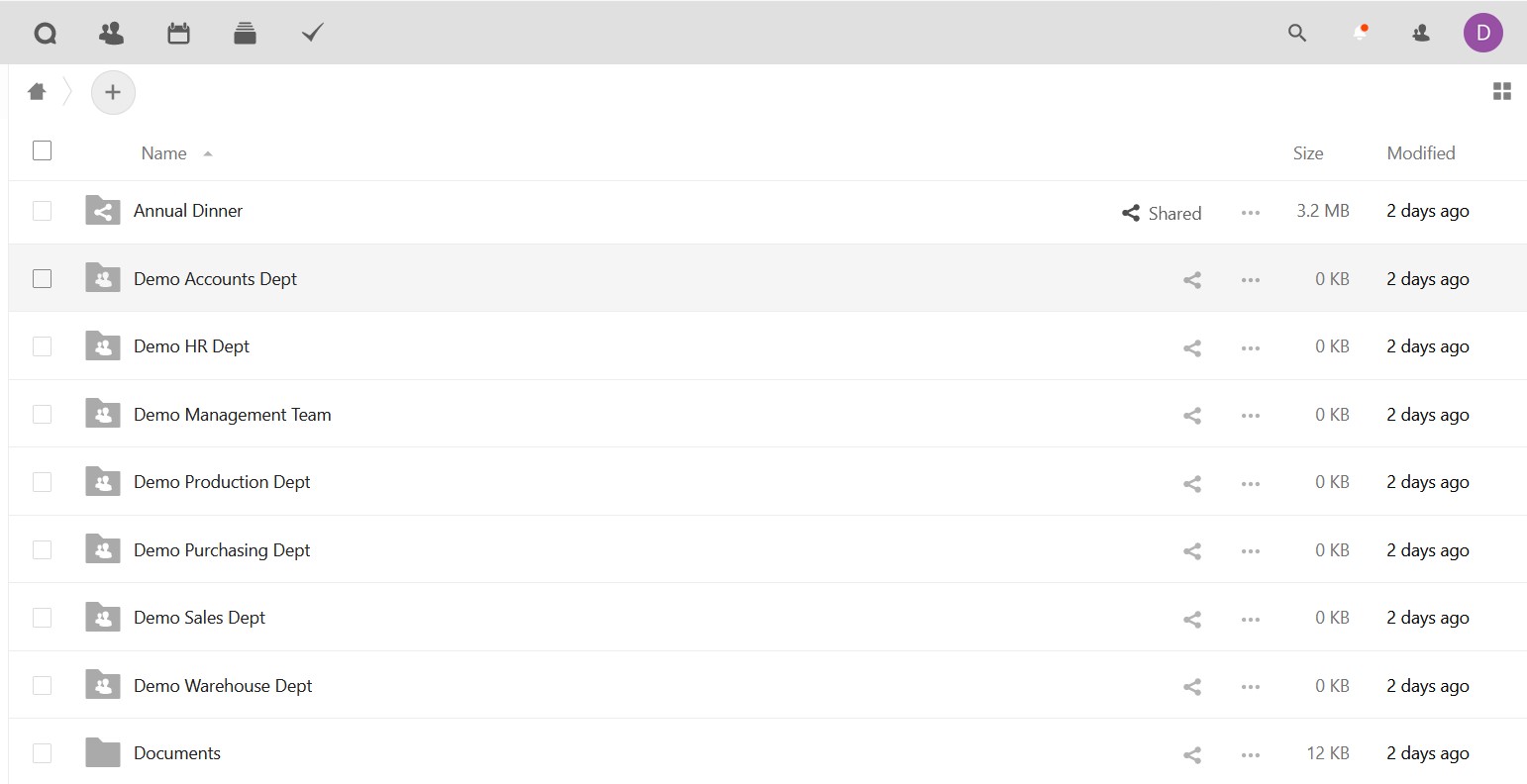Open more actions for Demo Sales Dept
Viewport: 1527px width, 784px height.
click(1251, 619)
